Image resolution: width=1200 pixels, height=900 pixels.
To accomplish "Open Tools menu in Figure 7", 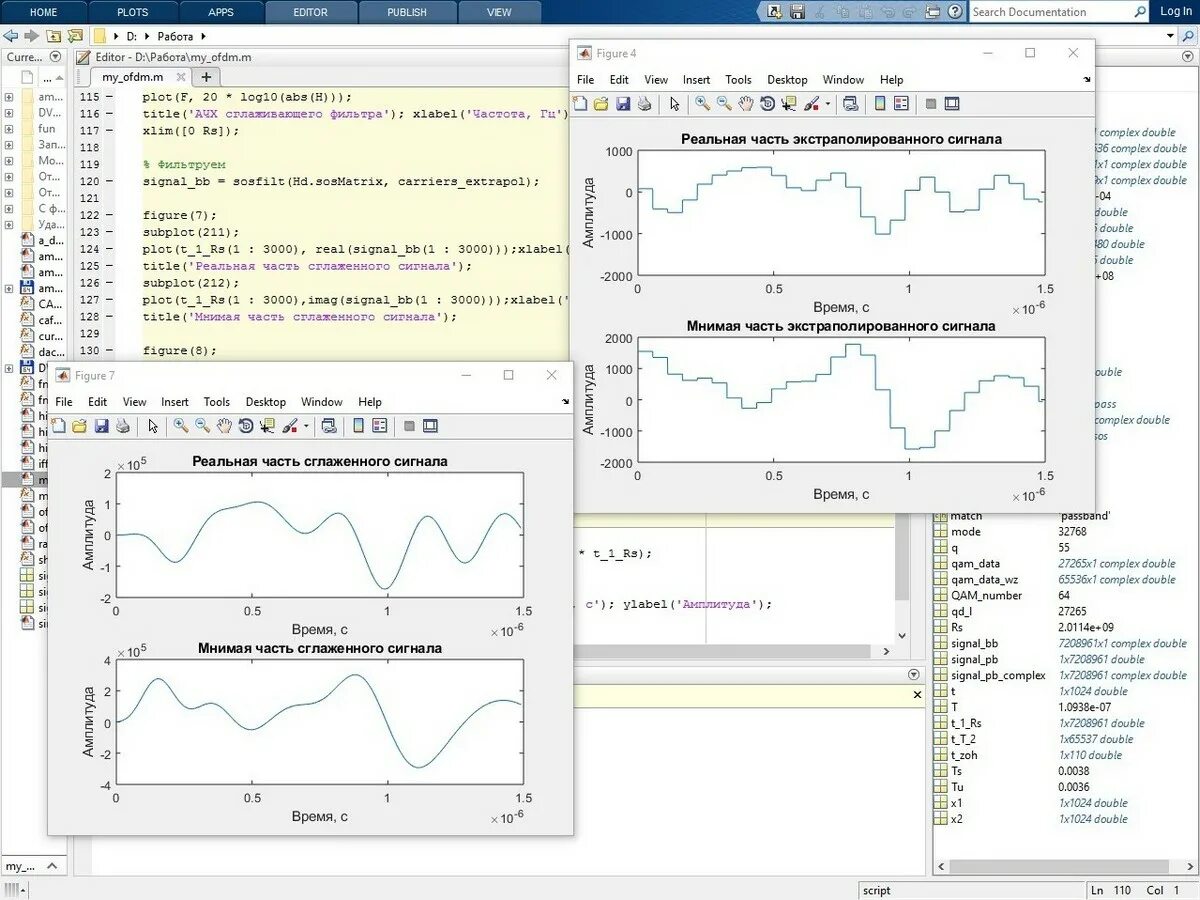I will click(216, 402).
